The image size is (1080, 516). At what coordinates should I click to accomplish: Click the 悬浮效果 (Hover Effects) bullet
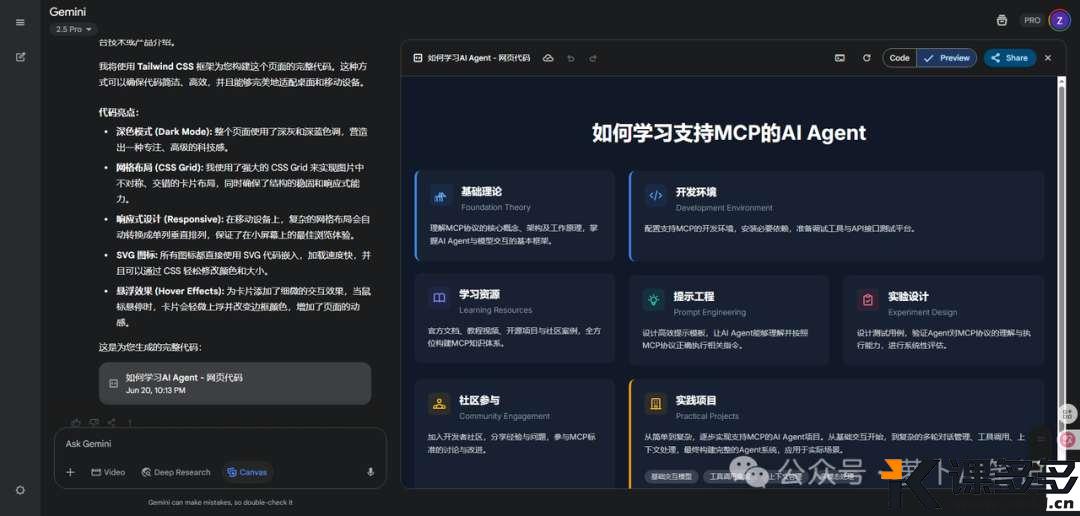coord(243,307)
